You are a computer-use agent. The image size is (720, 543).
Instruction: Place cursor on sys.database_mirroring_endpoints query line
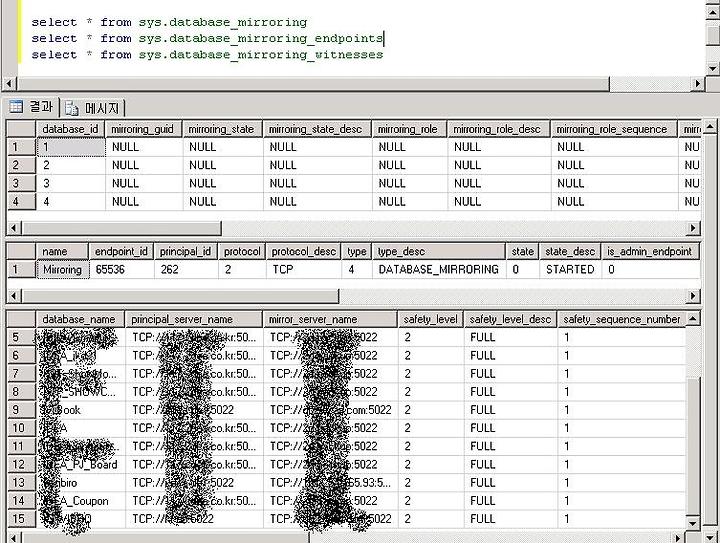tap(207, 38)
